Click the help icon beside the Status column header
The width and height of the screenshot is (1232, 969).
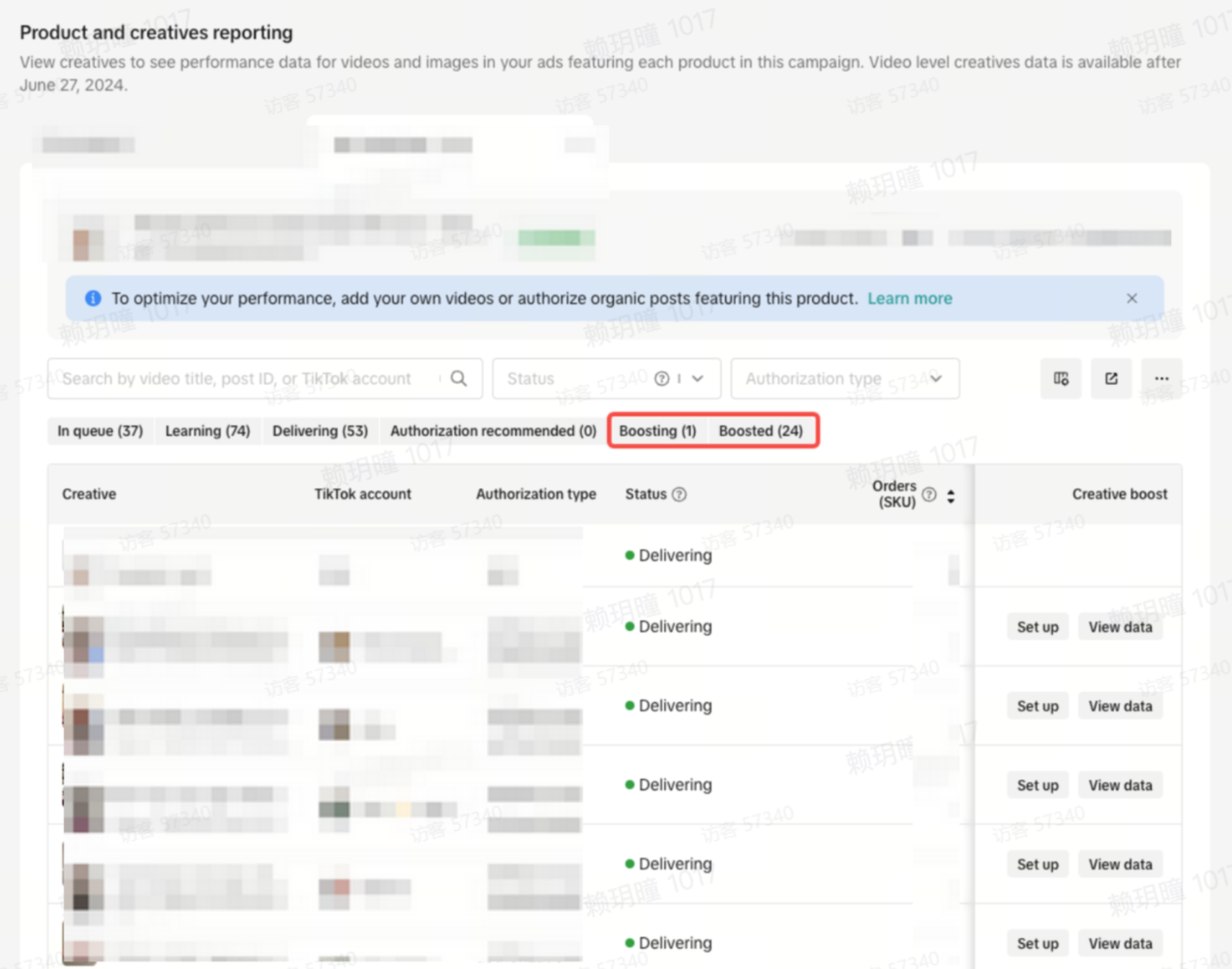[679, 494]
